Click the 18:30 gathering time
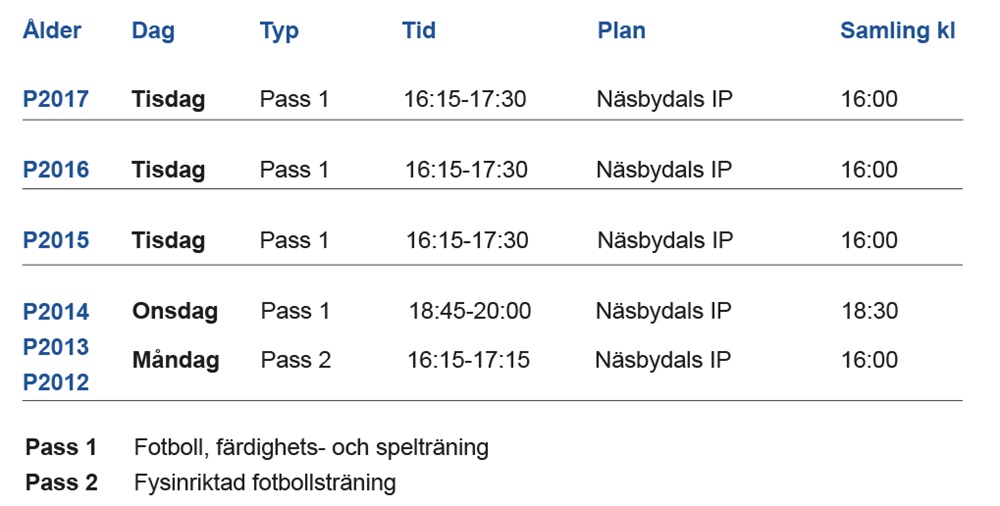This screenshot has height=506, width=1000. click(x=869, y=312)
